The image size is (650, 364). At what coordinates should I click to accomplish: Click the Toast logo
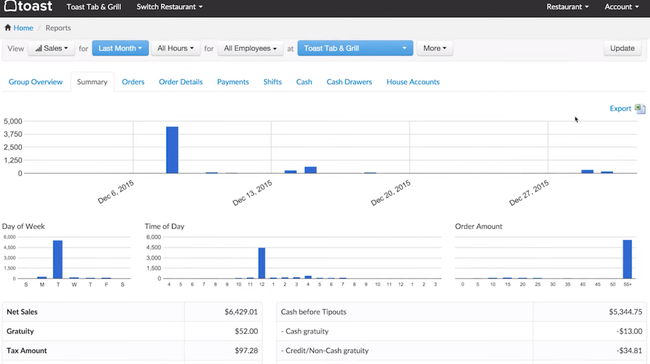tap(28, 6)
